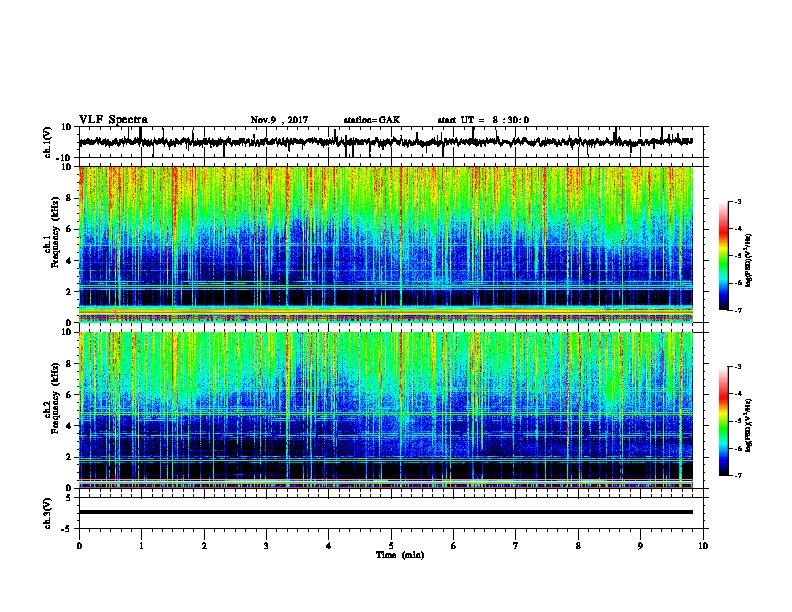Click the '8' kHz tick on ch.2 spectrogram axis
The width and height of the screenshot is (792, 612).
coord(69,364)
